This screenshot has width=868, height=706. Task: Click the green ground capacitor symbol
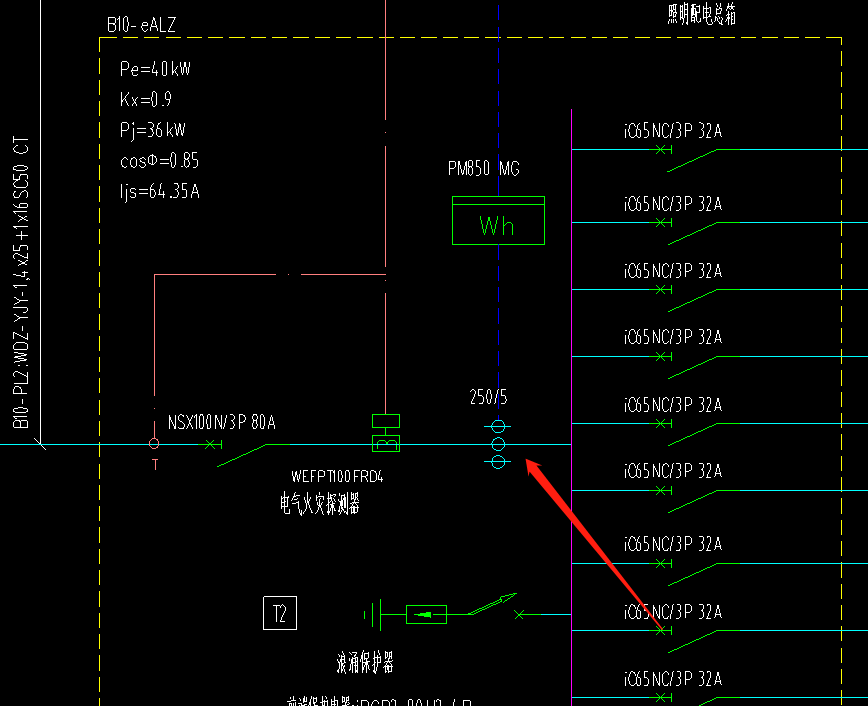coord(373,615)
